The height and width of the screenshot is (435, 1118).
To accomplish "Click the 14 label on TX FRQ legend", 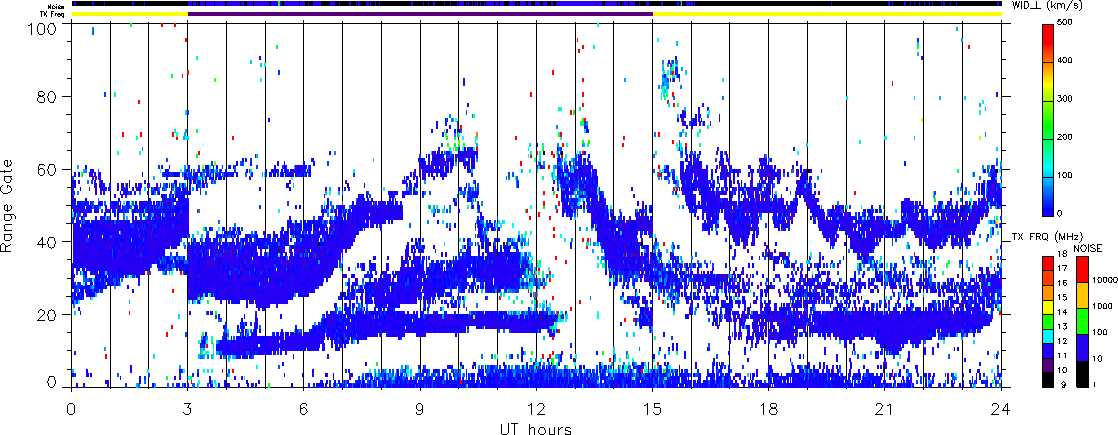I will tap(1061, 312).
